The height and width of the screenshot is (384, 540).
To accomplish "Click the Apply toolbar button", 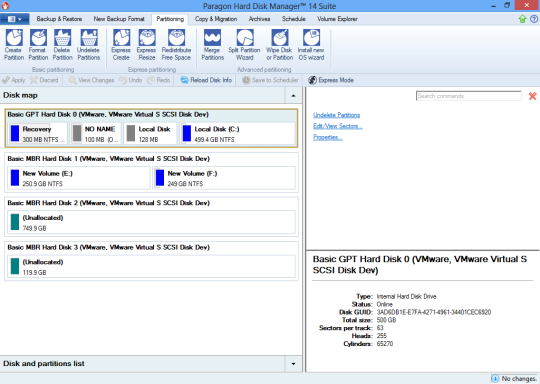I will (x=13, y=80).
